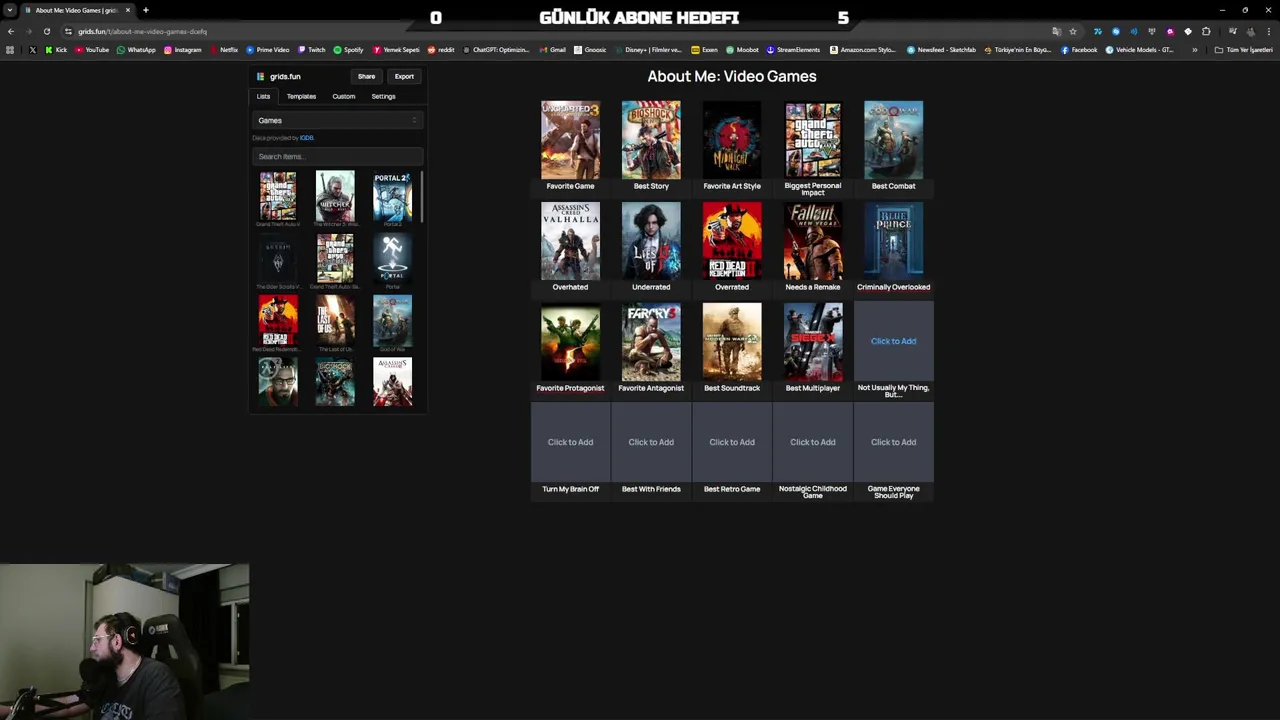Select The Witcher 3 cover in list
This screenshot has height=720, width=1280.
point(335,196)
